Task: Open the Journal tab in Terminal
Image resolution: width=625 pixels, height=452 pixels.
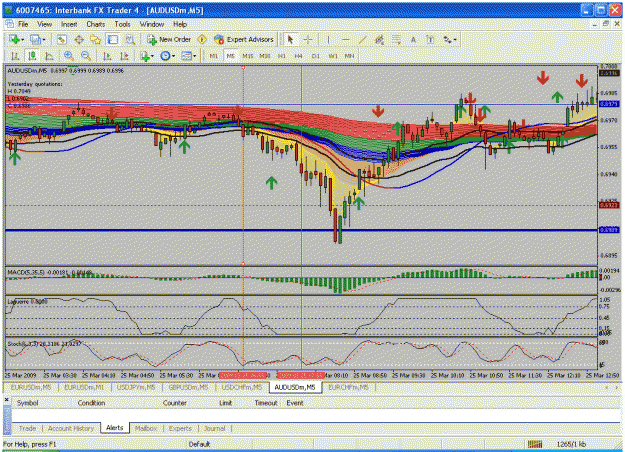Action: pos(214,428)
